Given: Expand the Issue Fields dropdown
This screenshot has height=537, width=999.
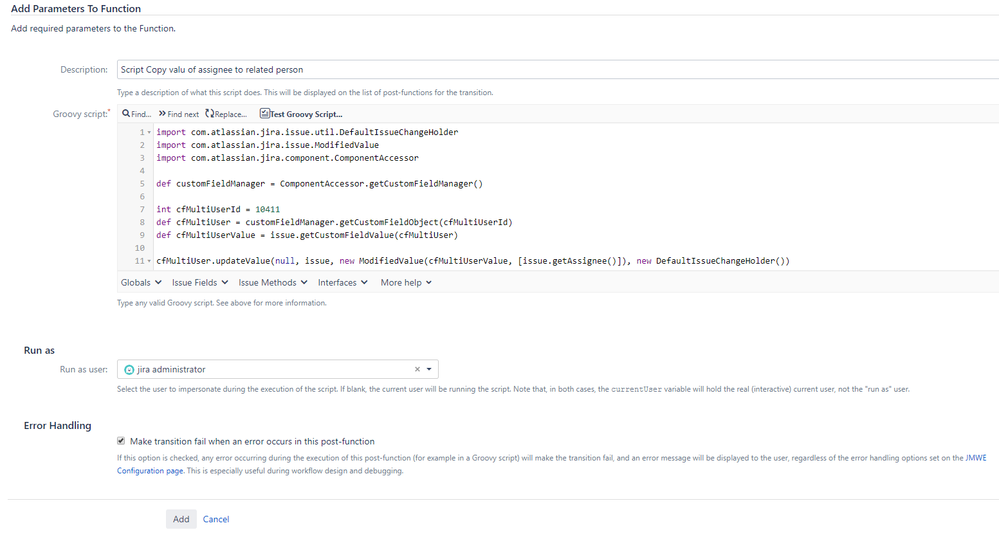Looking at the screenshot, I should (x=200, y=282).
